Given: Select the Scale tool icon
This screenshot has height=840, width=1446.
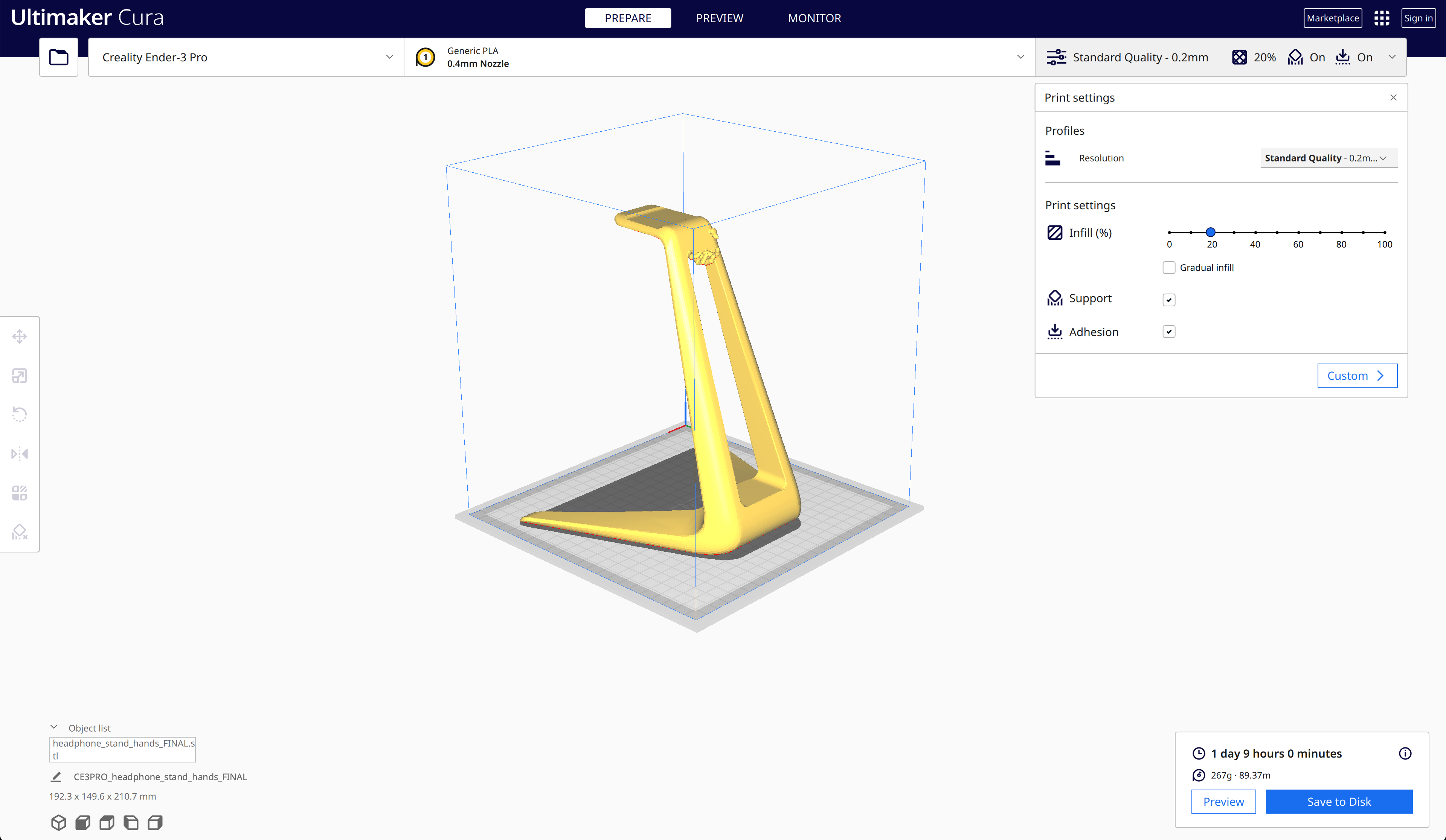Looking at the screenshot, I should pyautogui.click(x=20, y=376).
